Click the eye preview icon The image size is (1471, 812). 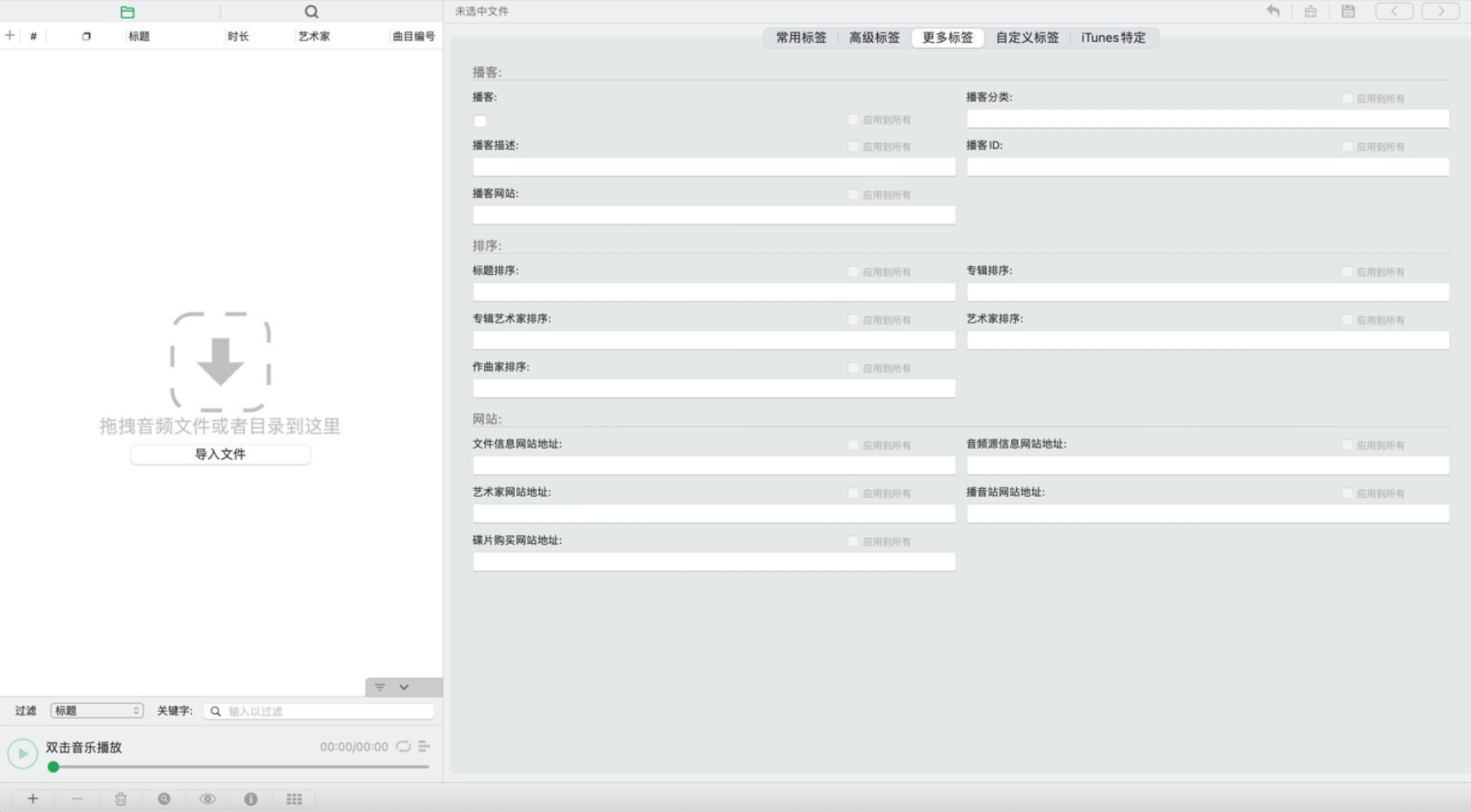tap(207, 798)
